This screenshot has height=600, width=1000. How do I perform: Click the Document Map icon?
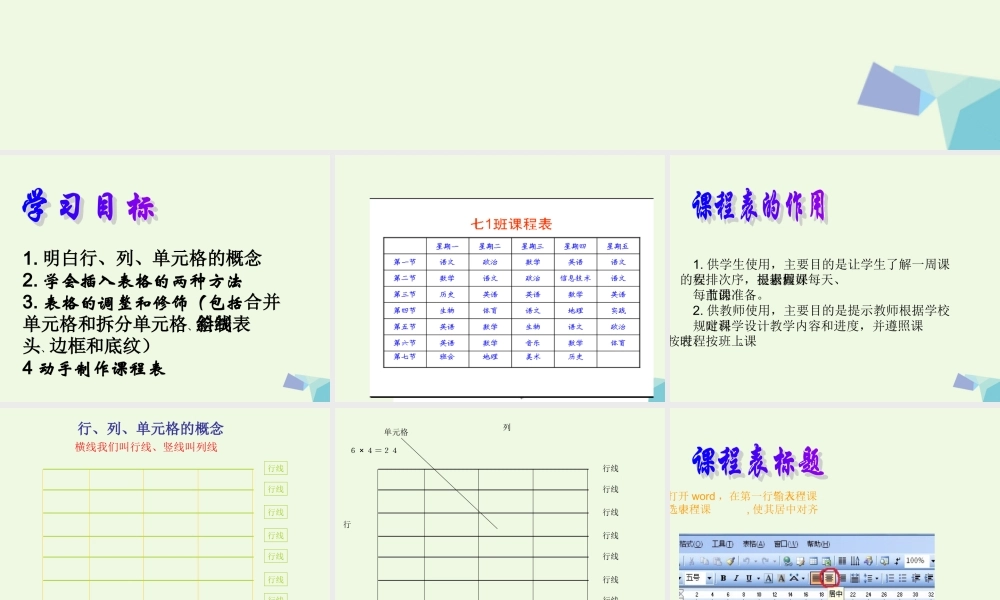point(885,560)
